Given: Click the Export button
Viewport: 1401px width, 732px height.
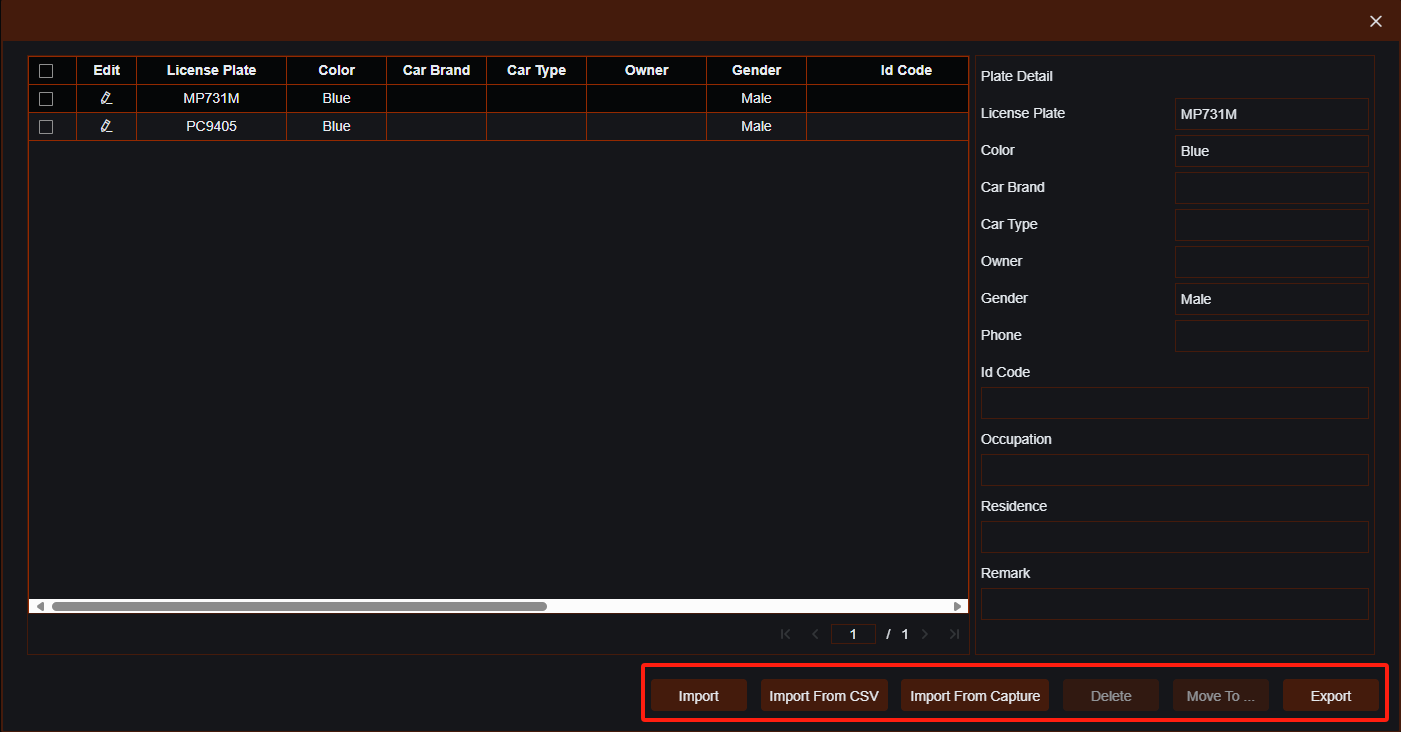Looking at the screenshot, I should [x=1331, y=696].
